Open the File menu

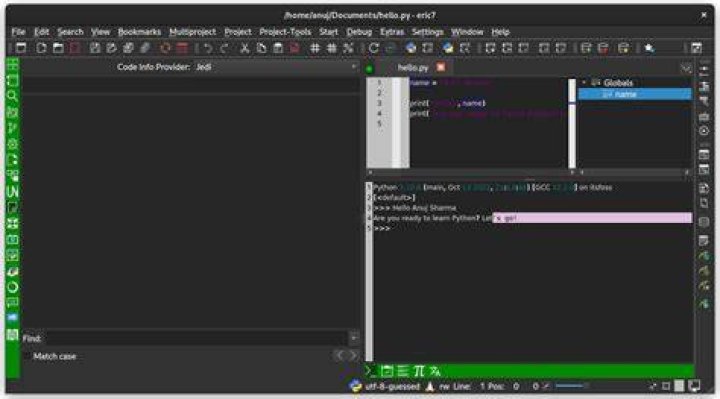coord(18,32)
